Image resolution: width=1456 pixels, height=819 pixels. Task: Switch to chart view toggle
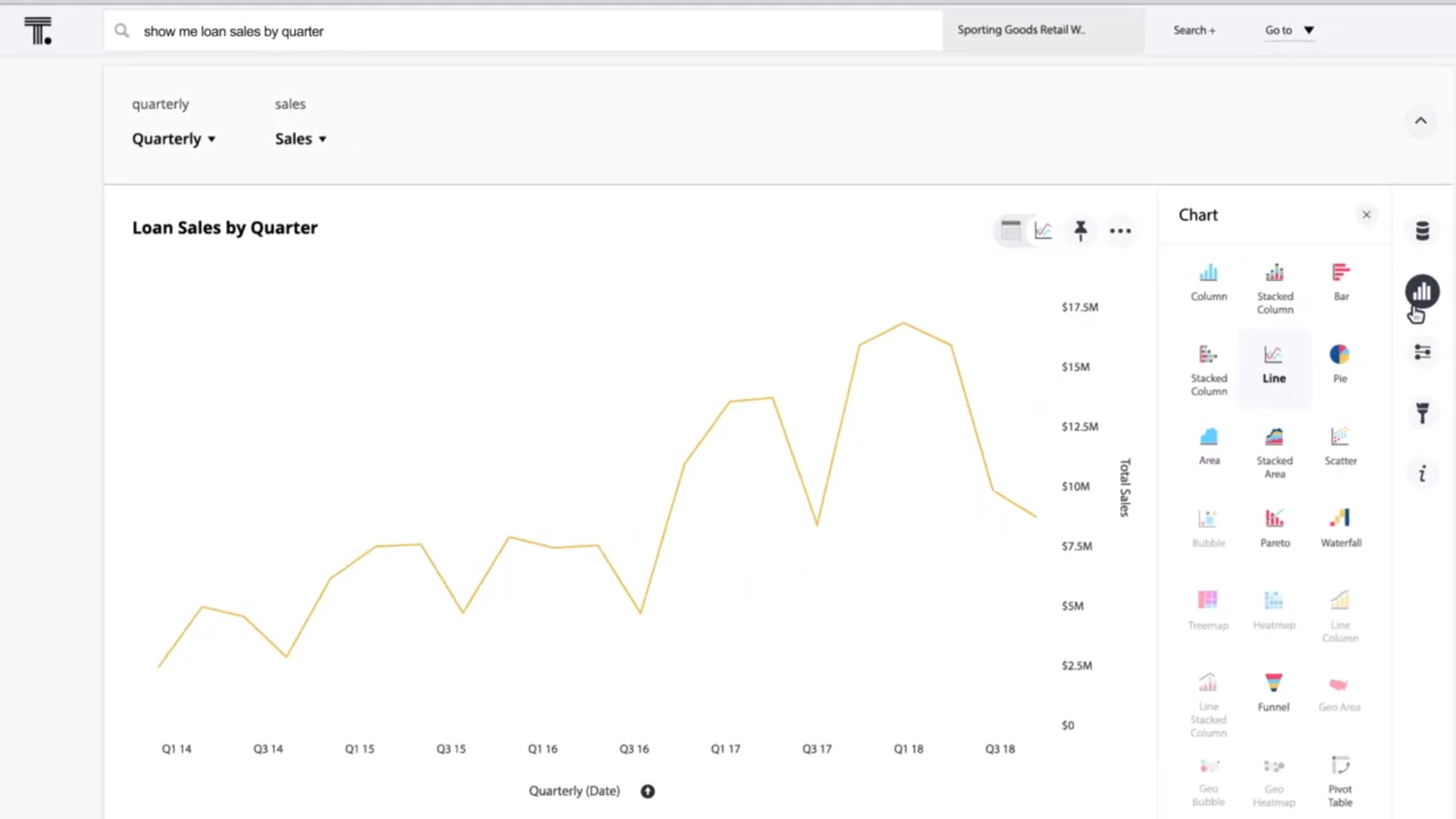click(x=1043, y=231)
